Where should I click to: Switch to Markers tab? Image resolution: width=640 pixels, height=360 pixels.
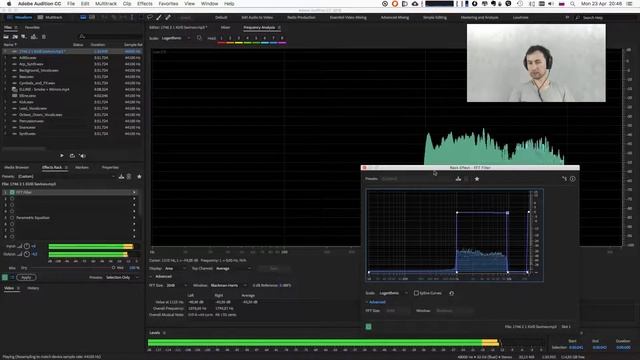pos(82,167)
